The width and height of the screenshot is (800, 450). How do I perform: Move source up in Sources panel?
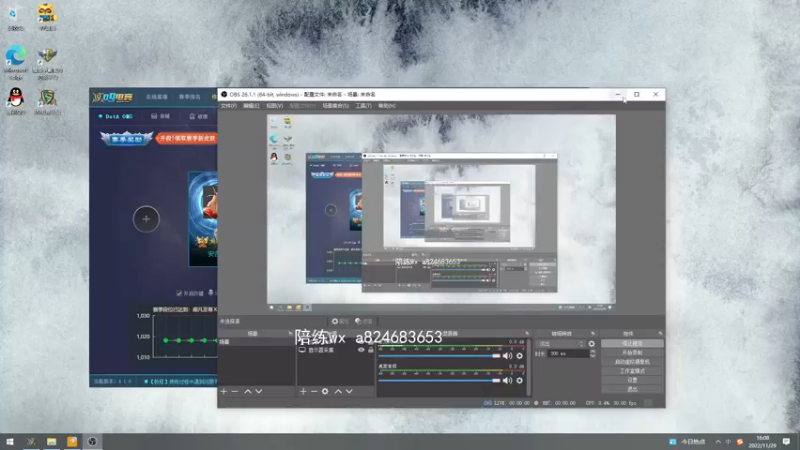coord(338,391)
